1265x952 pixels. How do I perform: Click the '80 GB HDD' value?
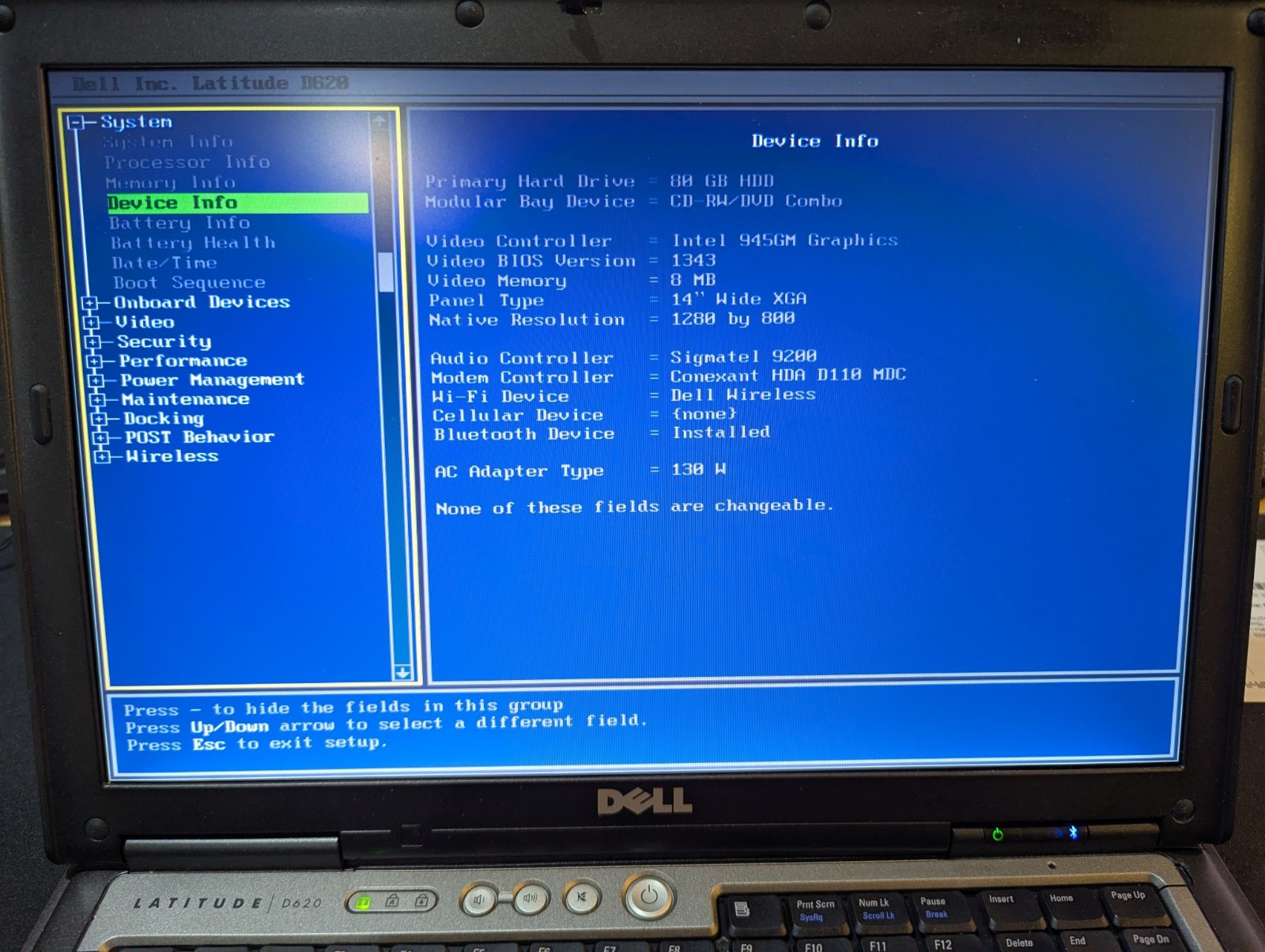[x=722, y=181]
